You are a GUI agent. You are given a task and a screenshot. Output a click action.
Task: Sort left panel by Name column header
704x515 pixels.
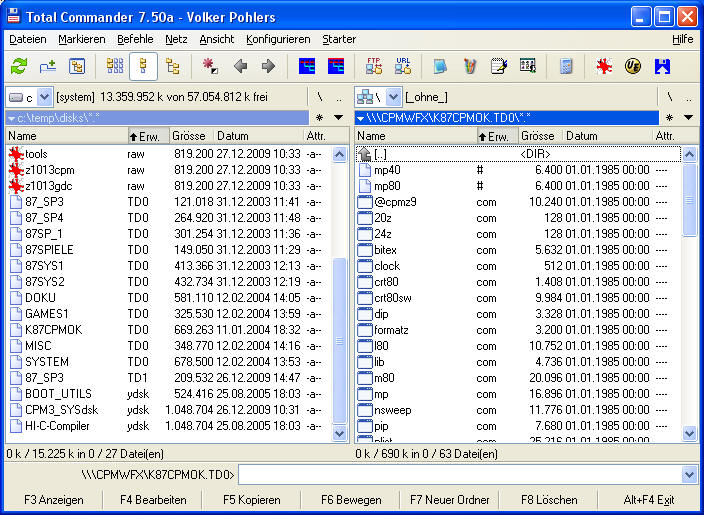[x=67, y=136]
